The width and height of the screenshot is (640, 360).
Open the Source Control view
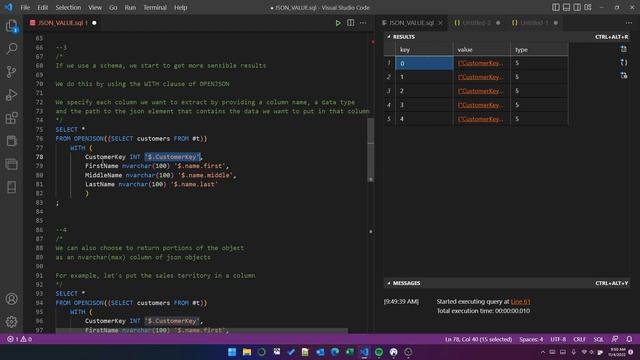[11, 72]
